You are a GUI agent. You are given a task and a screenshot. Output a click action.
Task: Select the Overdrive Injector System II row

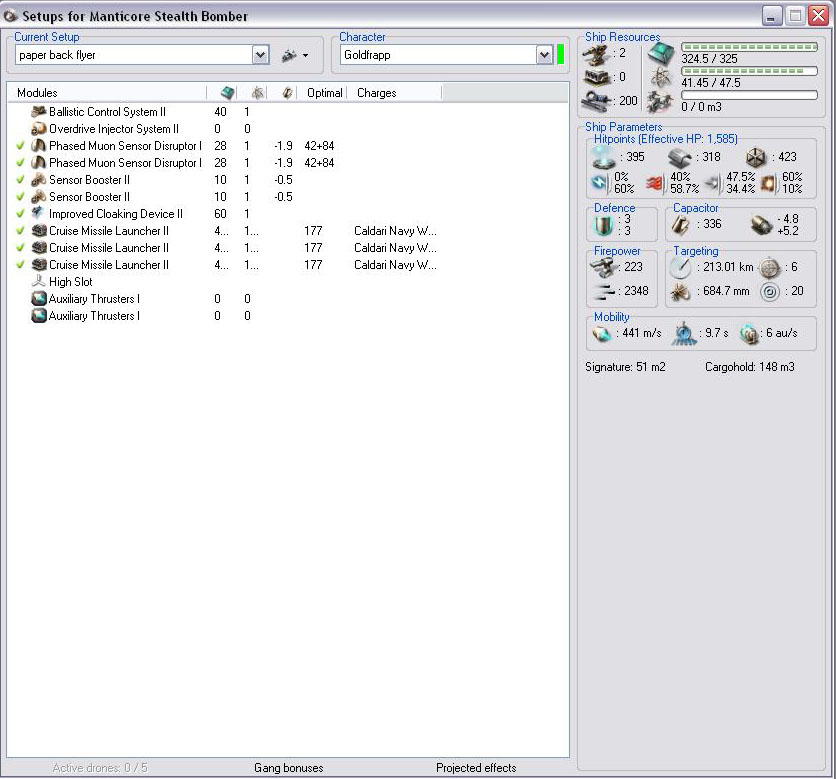click(x=288, y=129)
